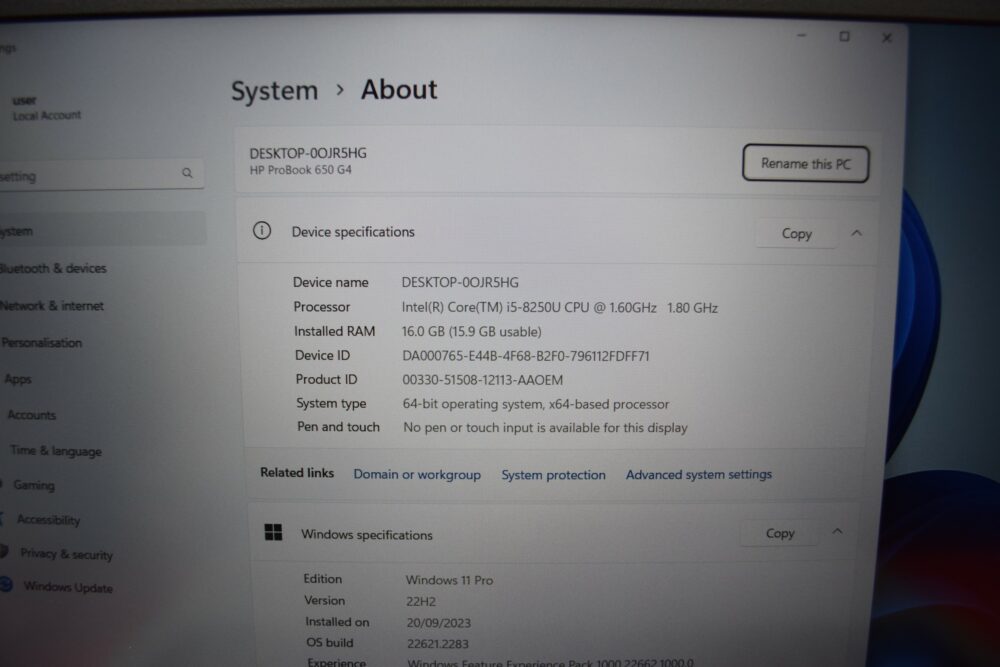1000x667 pixels.
Task: Click the Installed RAM label
Action: click(334, 331)
